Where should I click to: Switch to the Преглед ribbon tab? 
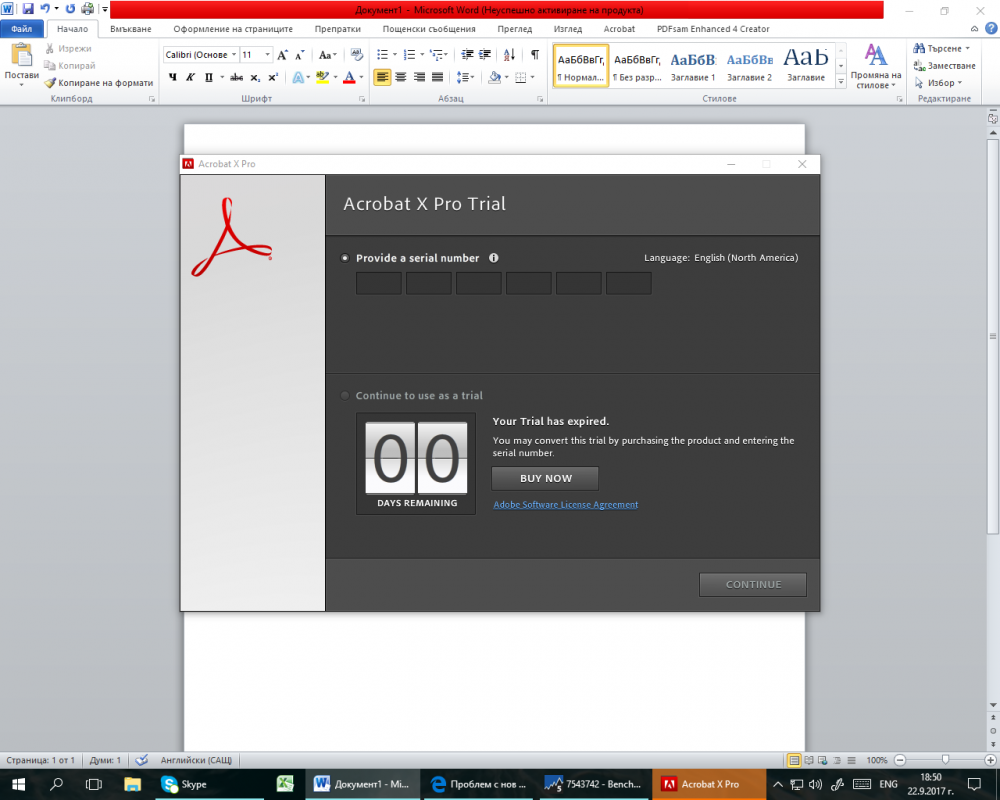[x=515, y=29]
